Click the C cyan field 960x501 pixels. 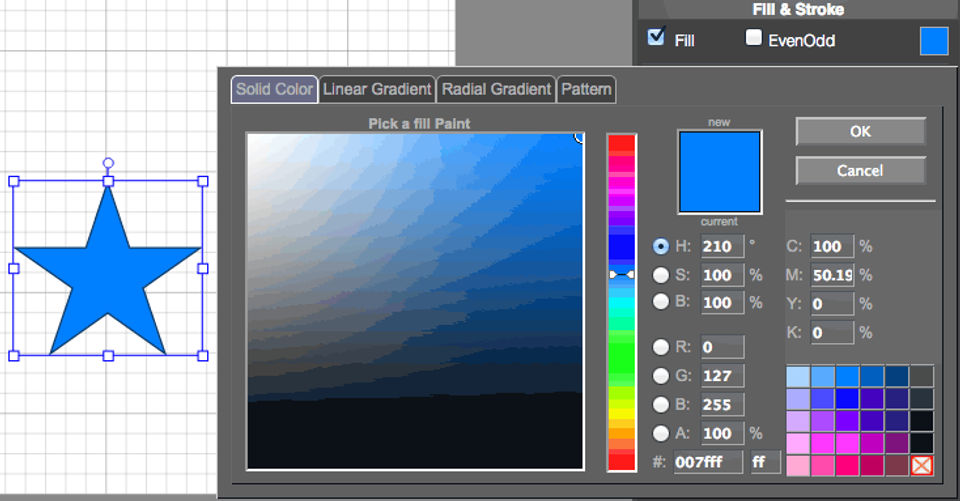point(832,246)
